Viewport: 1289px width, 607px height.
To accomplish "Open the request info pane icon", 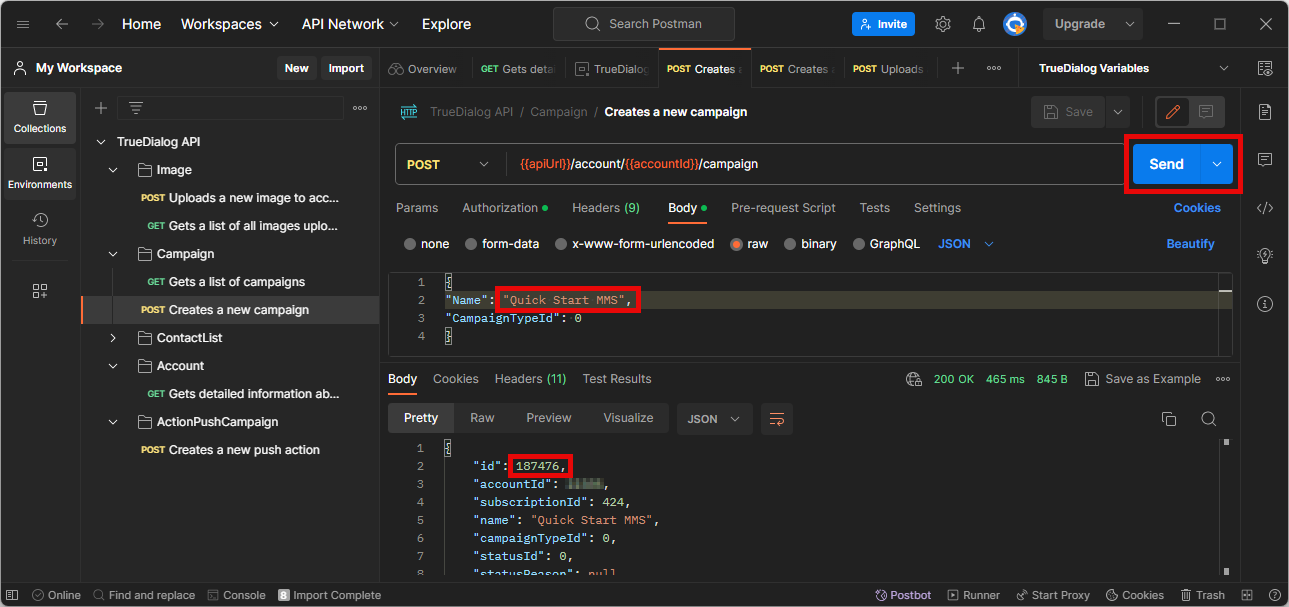I will point(1265,304).
